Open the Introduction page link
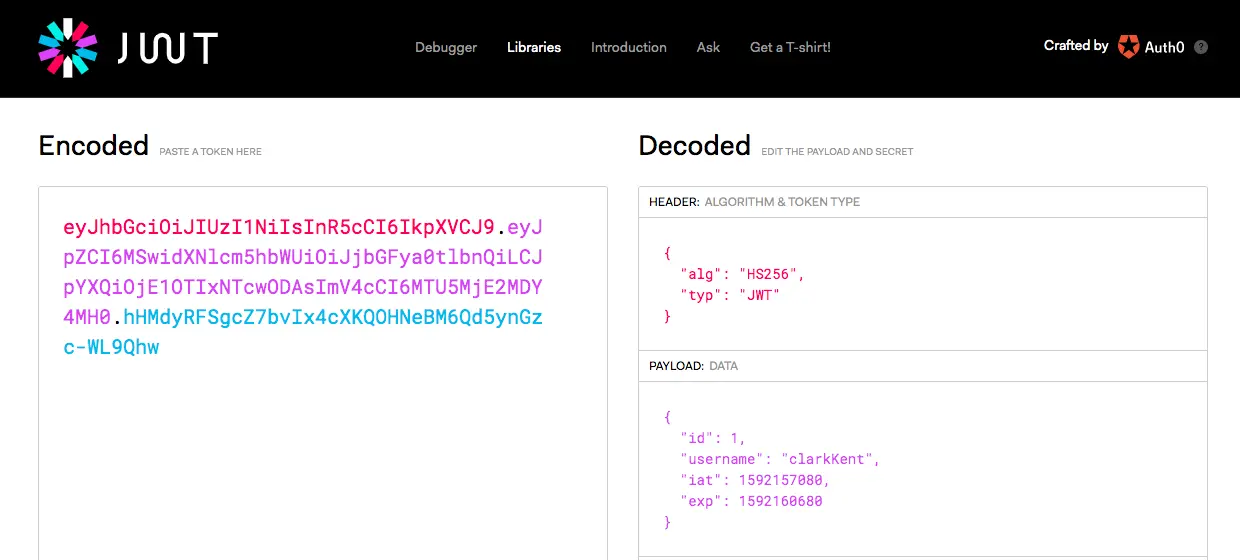 point(628,47)
